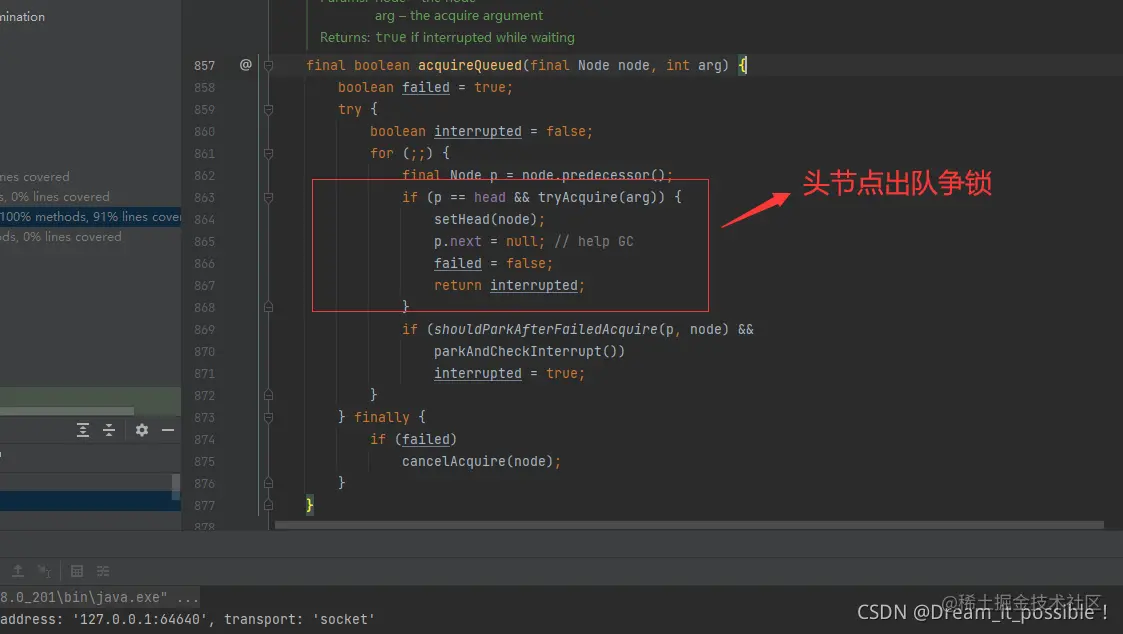Click 'Returns: true if interrupted while waiting' doc
Viewport: 1123px width, 634px height.
click(x=447, y=37)
